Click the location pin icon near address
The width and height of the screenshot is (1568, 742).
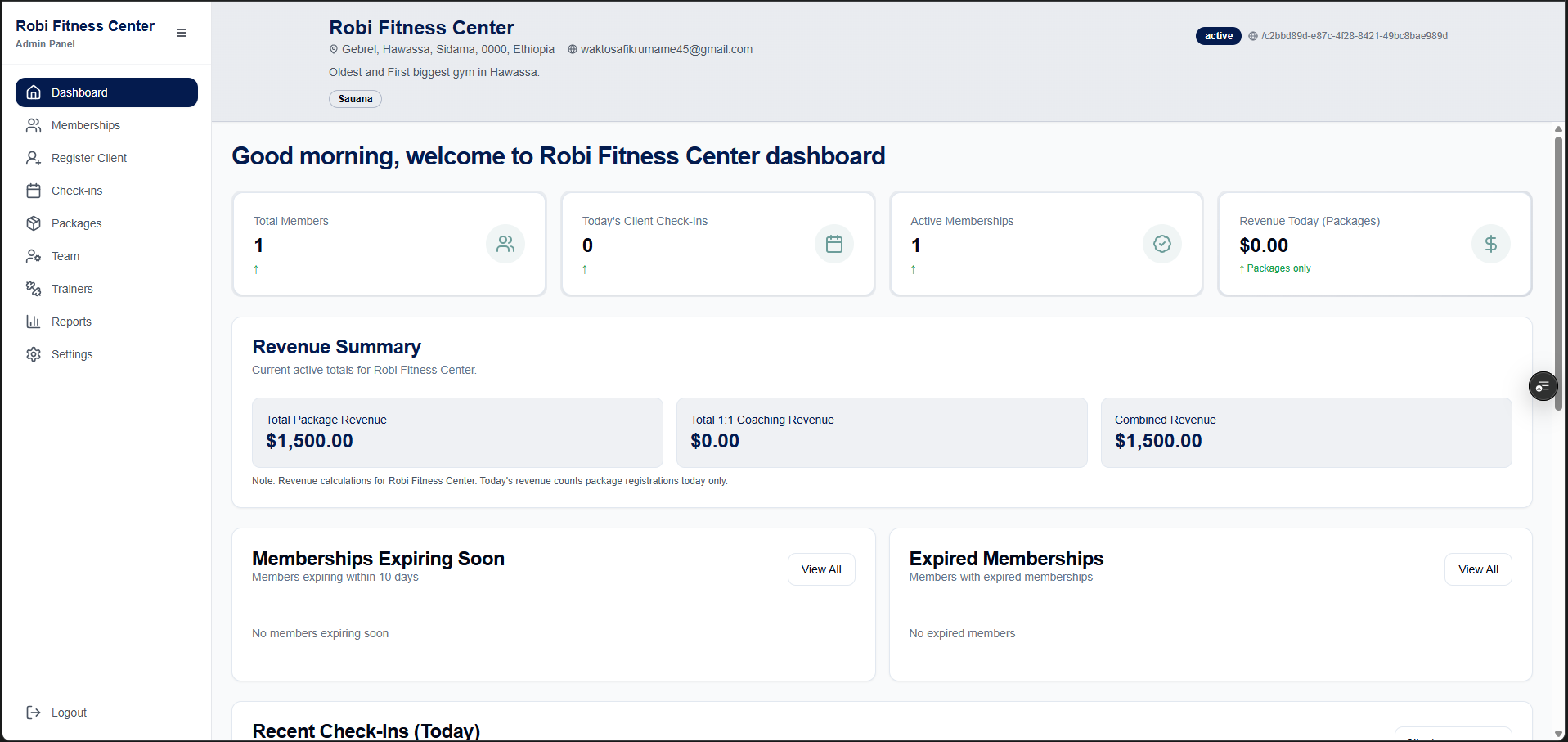[334, 49]
